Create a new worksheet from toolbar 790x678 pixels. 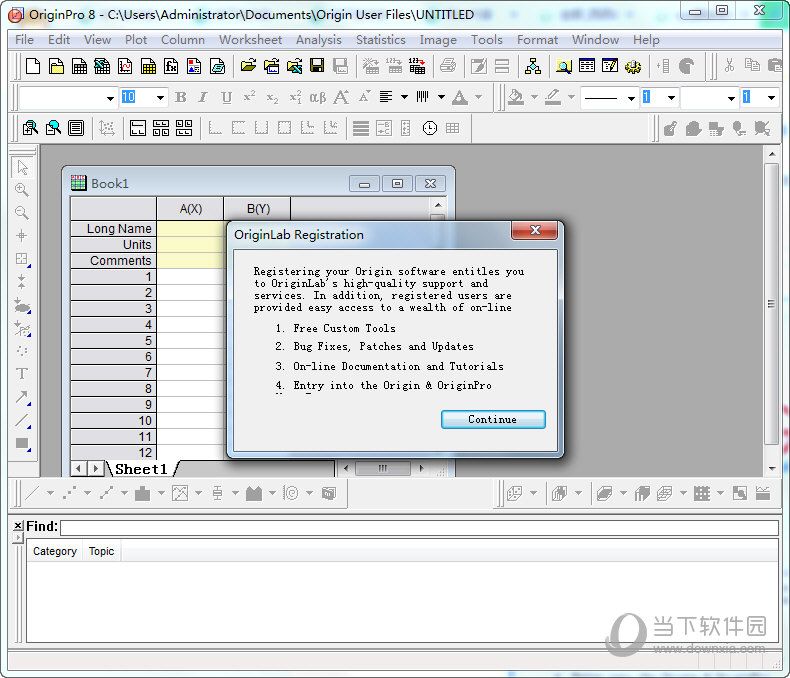click(x=79, y=66)
